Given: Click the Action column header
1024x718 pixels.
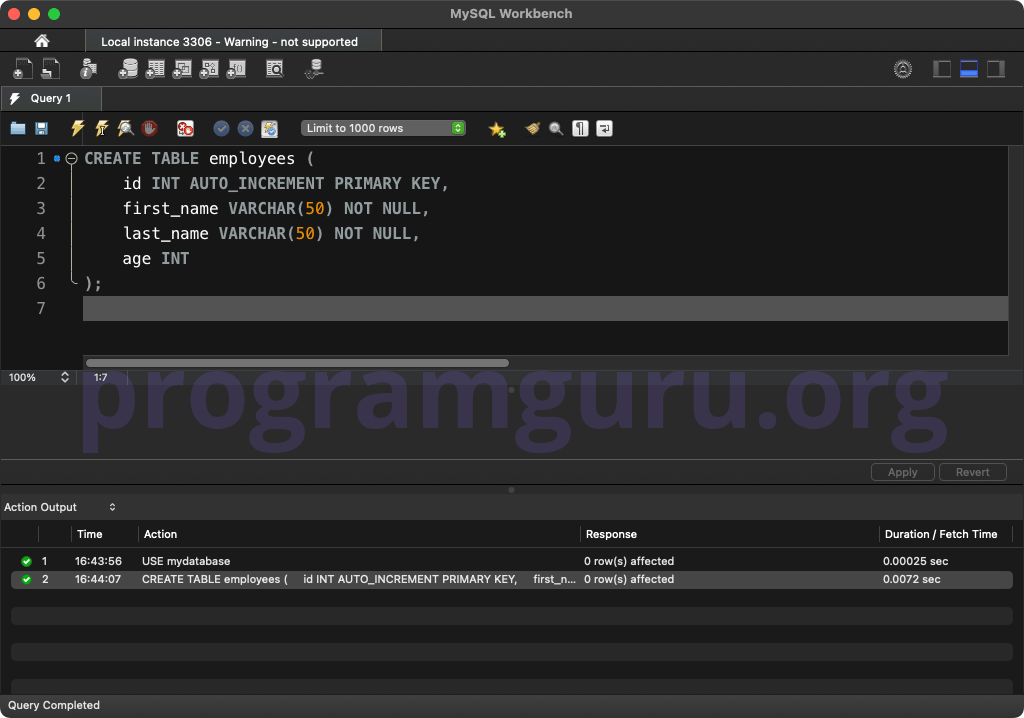Looking at the screenshot, I should point(161,534).
